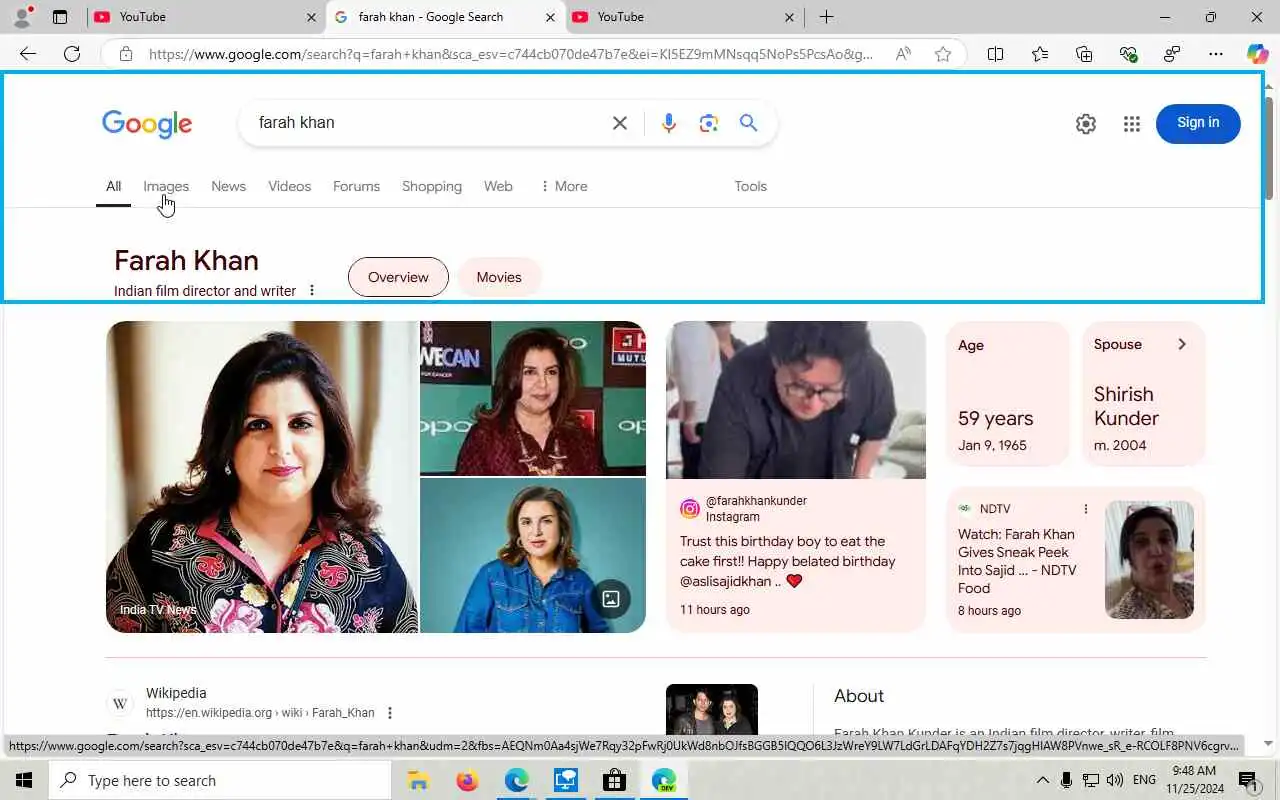
Task: Open the Instagram logo icon
Action: click(690, 509)
